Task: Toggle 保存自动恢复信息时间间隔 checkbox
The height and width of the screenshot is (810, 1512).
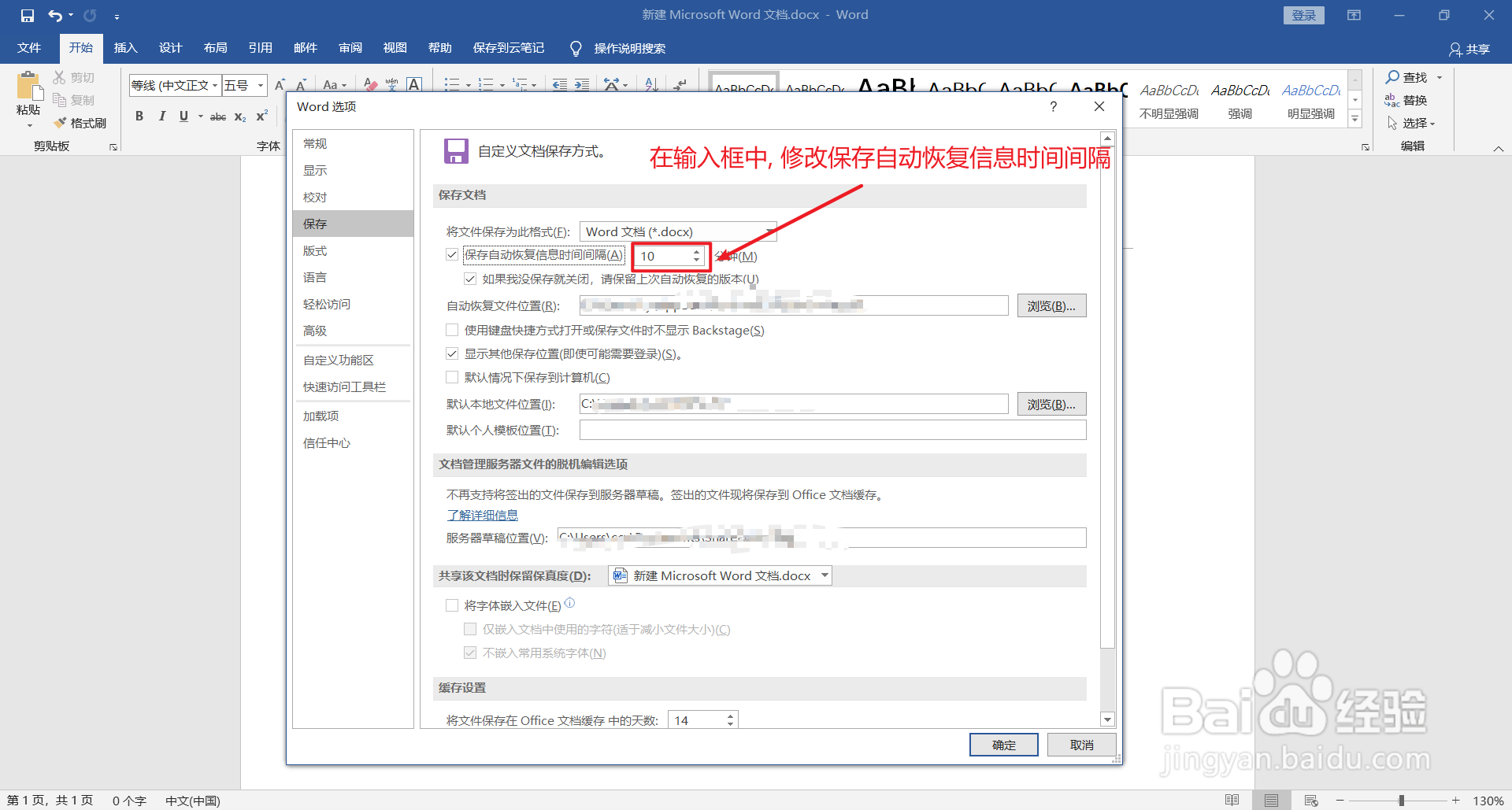Action: (452, 255)
